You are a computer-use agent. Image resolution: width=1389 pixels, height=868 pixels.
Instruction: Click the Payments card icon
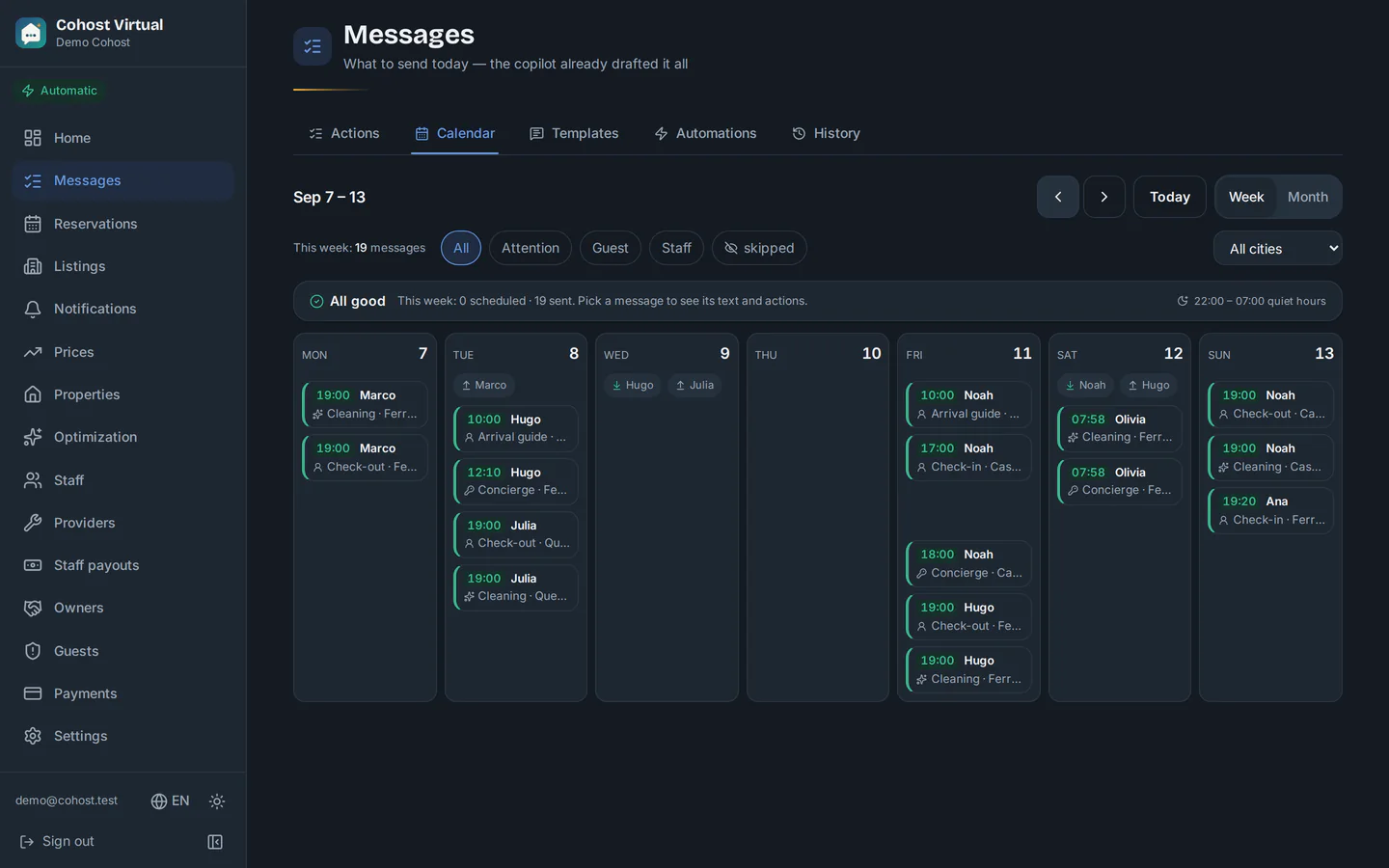point(33,693)
